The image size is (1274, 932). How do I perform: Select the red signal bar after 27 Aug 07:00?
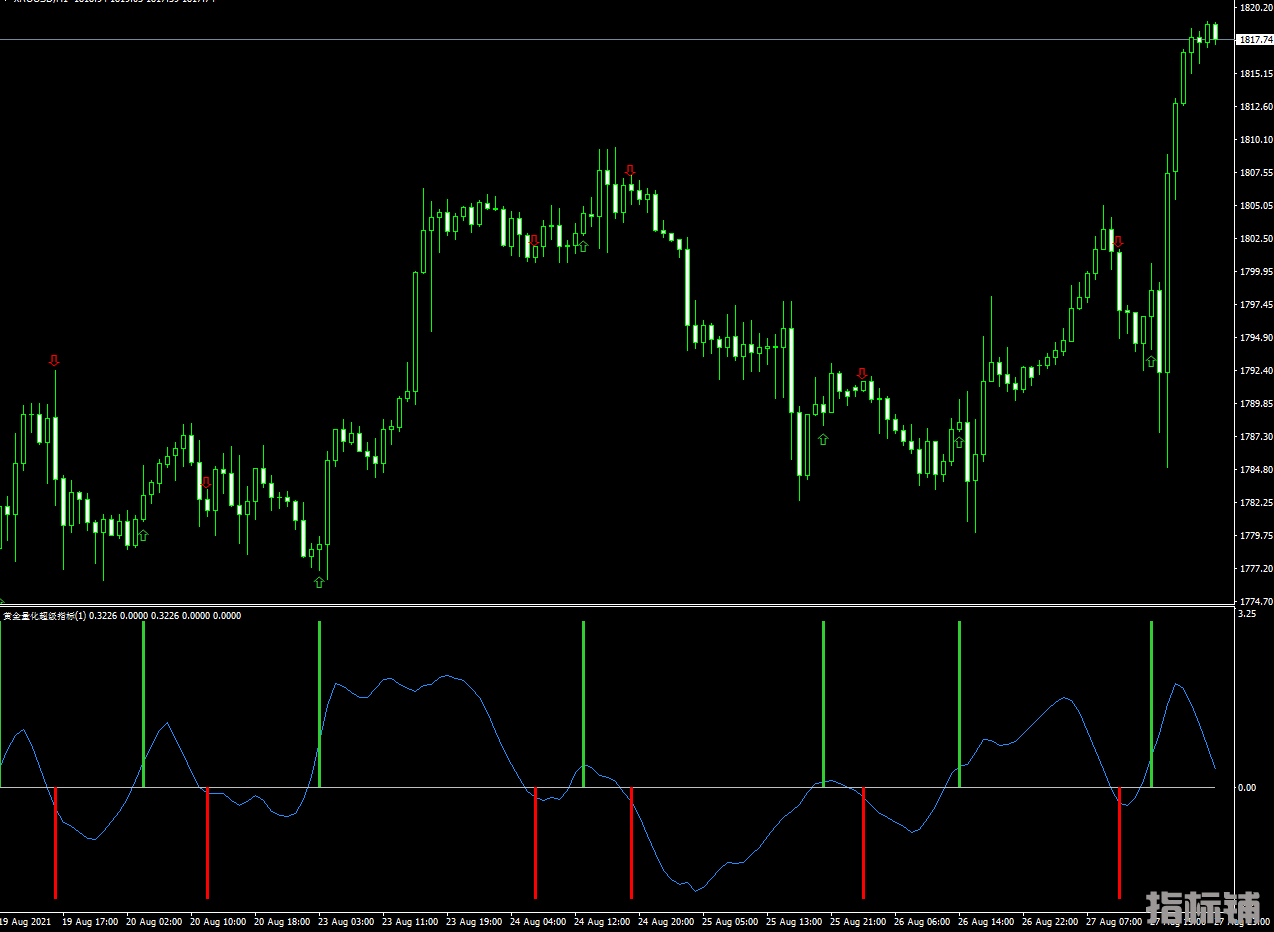1119,843
